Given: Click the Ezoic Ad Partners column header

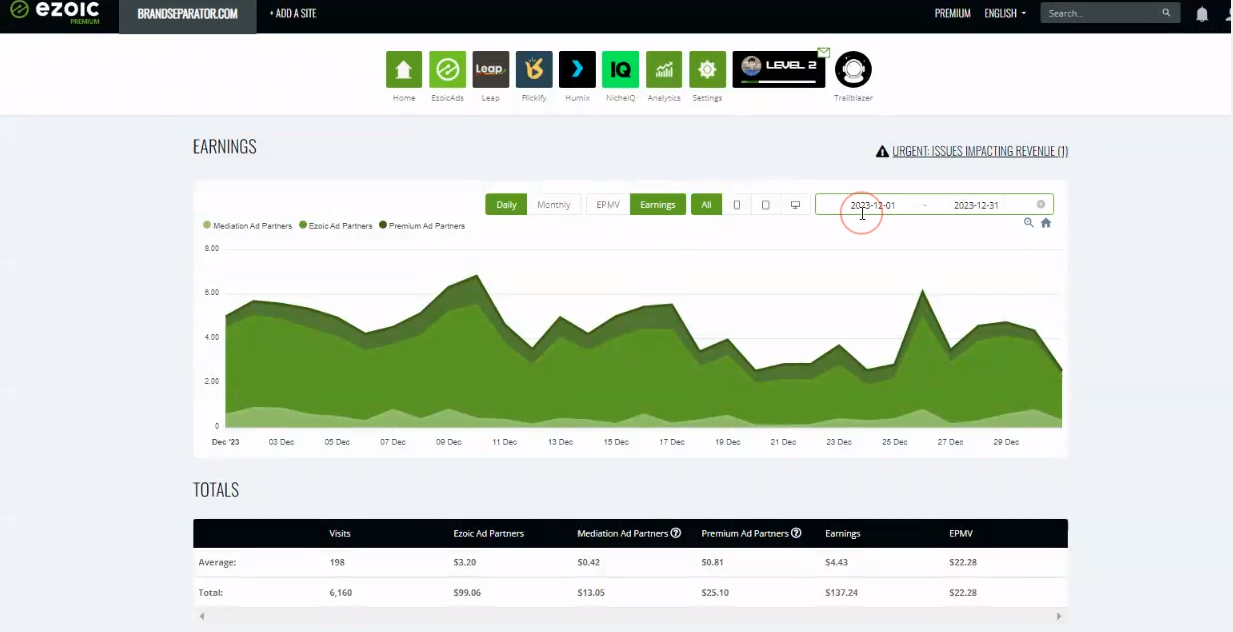Looking at the screenshot, I should point(489,534).
